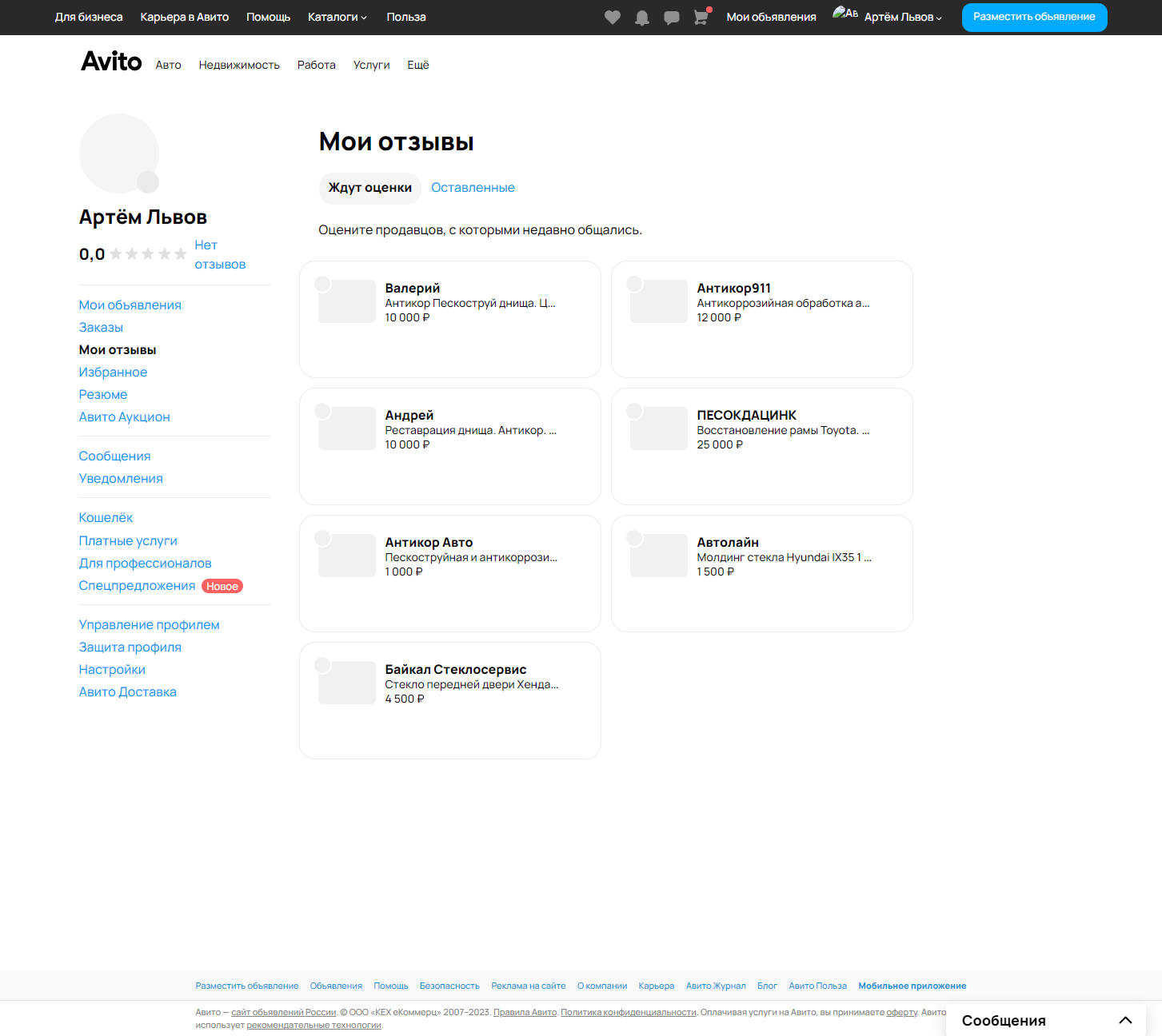The width and height of the screenshot is (1162, 1036).
Task: Open Платные услуги in sidebar
Action: point(128,541)
